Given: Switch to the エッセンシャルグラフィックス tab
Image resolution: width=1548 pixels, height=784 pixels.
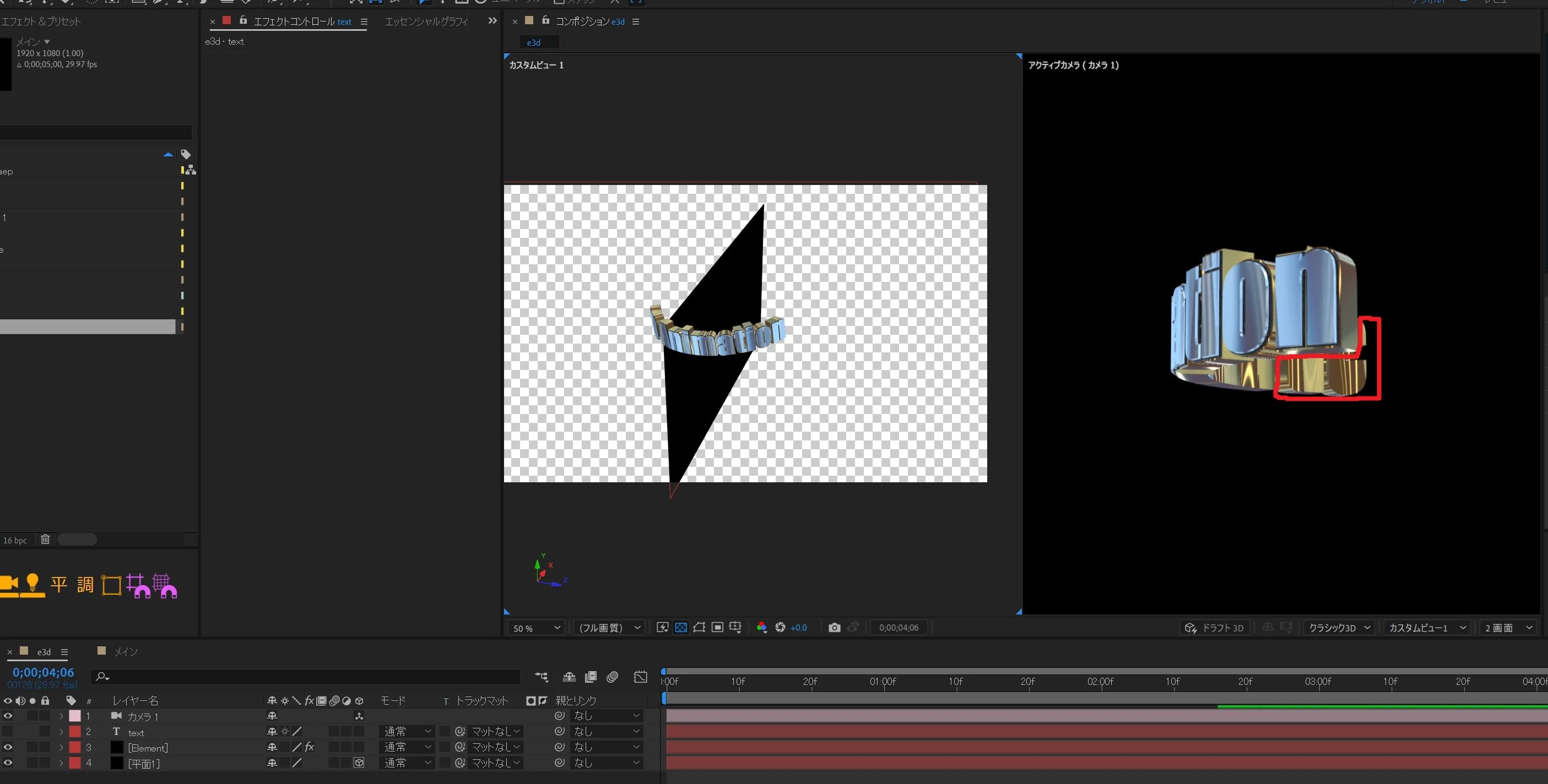Looking at the screenshot, I should [426, 21].
